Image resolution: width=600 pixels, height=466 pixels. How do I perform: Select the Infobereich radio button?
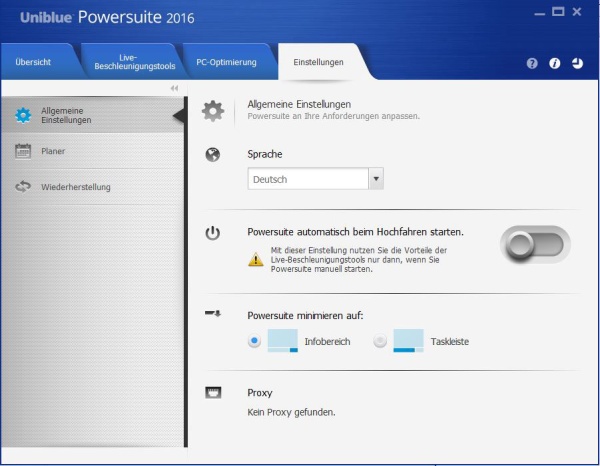pyautogui.click(x=254, y=341)
